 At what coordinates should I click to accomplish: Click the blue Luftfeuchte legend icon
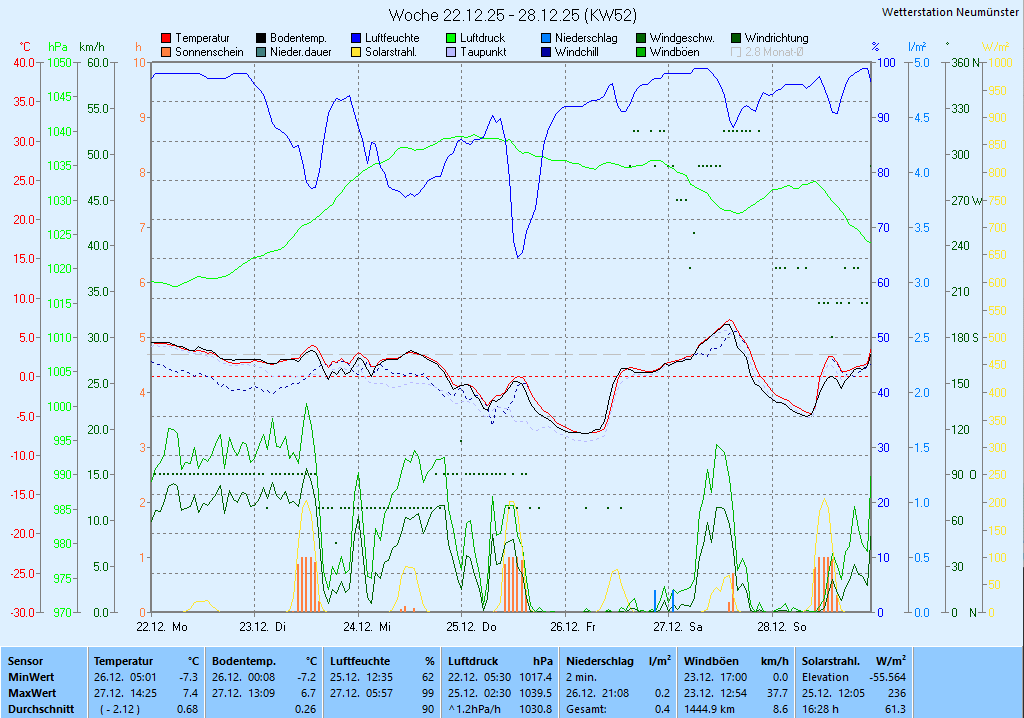coord(356,38)
